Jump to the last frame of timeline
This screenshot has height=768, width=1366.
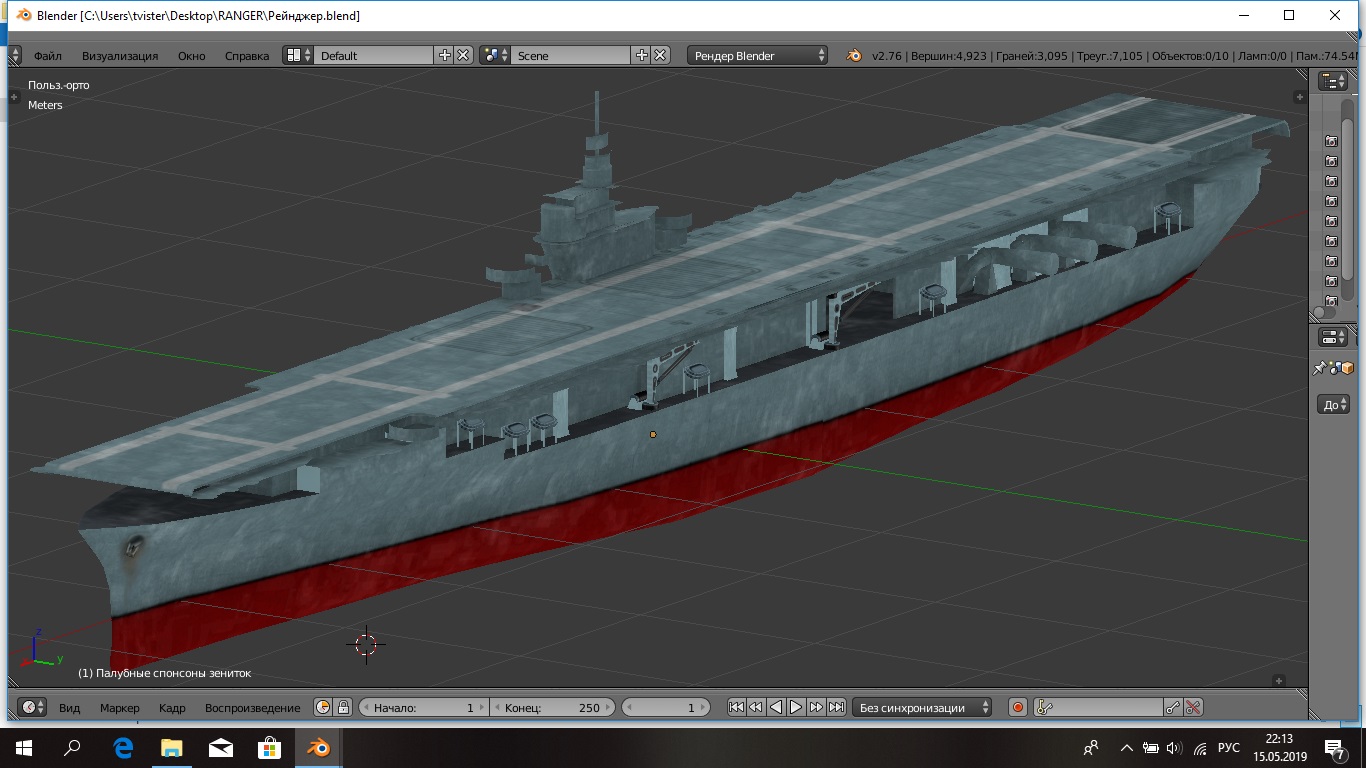click(837, 707)
